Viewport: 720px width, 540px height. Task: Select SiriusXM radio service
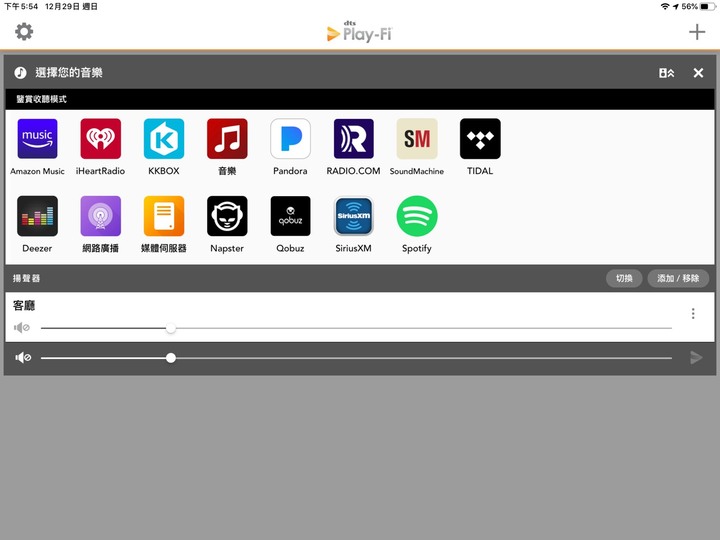pos(354,216)
